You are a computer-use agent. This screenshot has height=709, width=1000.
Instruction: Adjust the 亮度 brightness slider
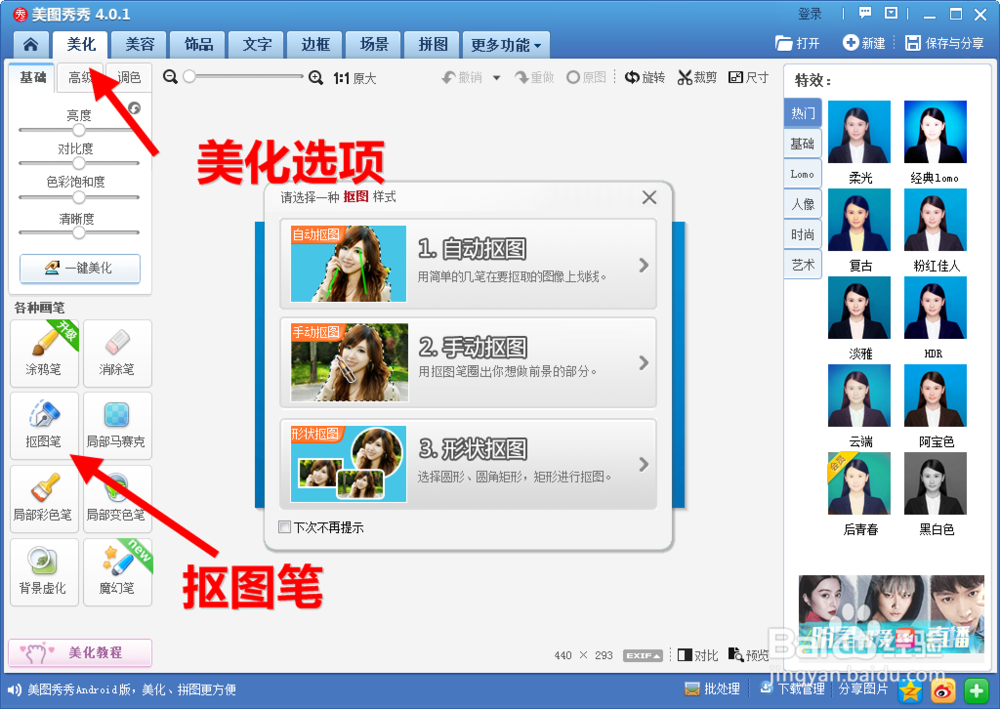tap(79, 130)
